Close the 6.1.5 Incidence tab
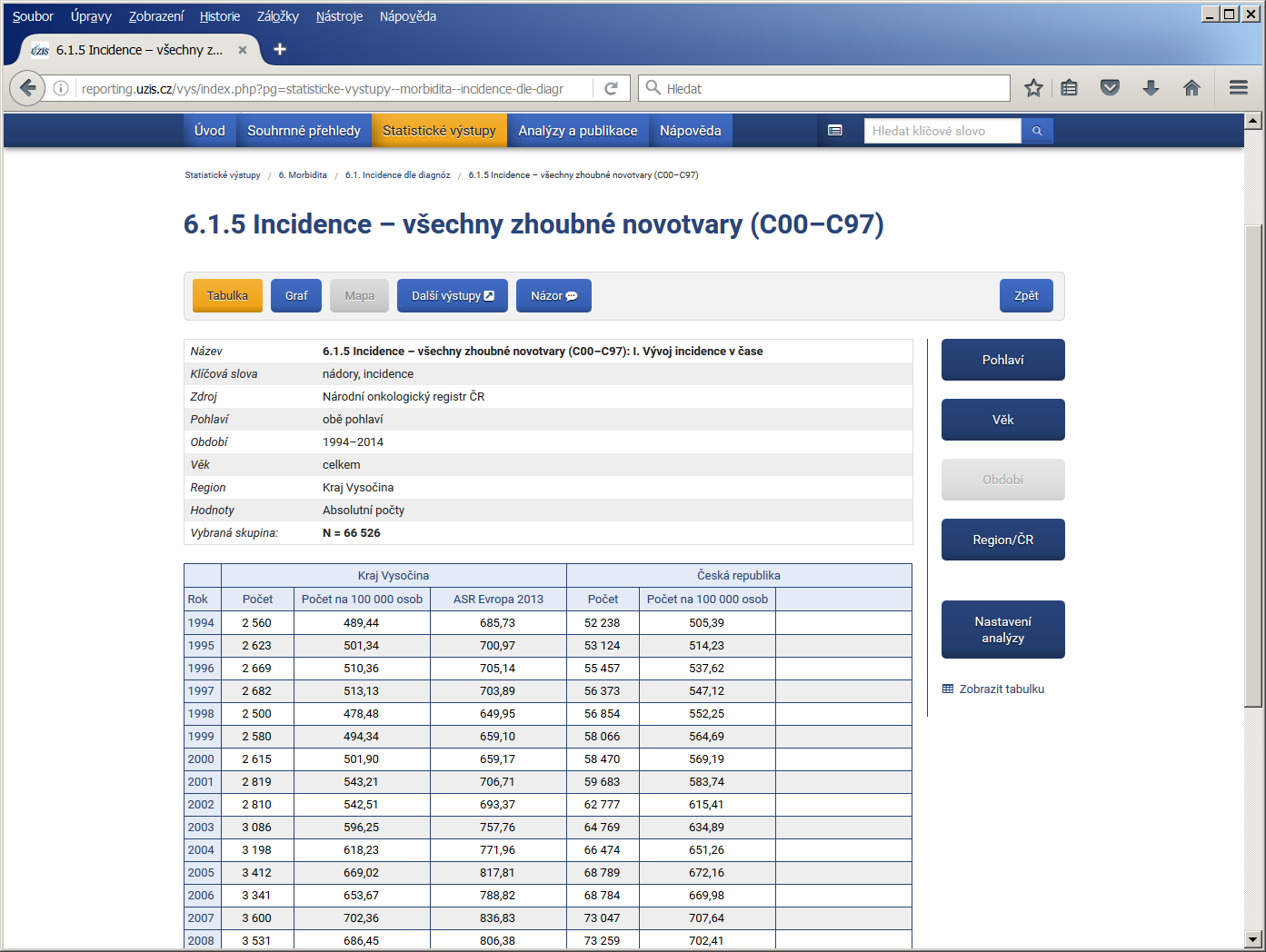Image resolution: width=1266 pixels, height=952 pixels. pyautogui.click(x=243, y=50)
